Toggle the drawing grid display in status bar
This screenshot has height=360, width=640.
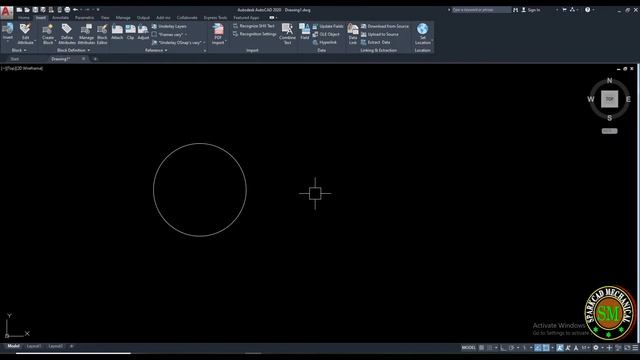click(x=482, y=348)
